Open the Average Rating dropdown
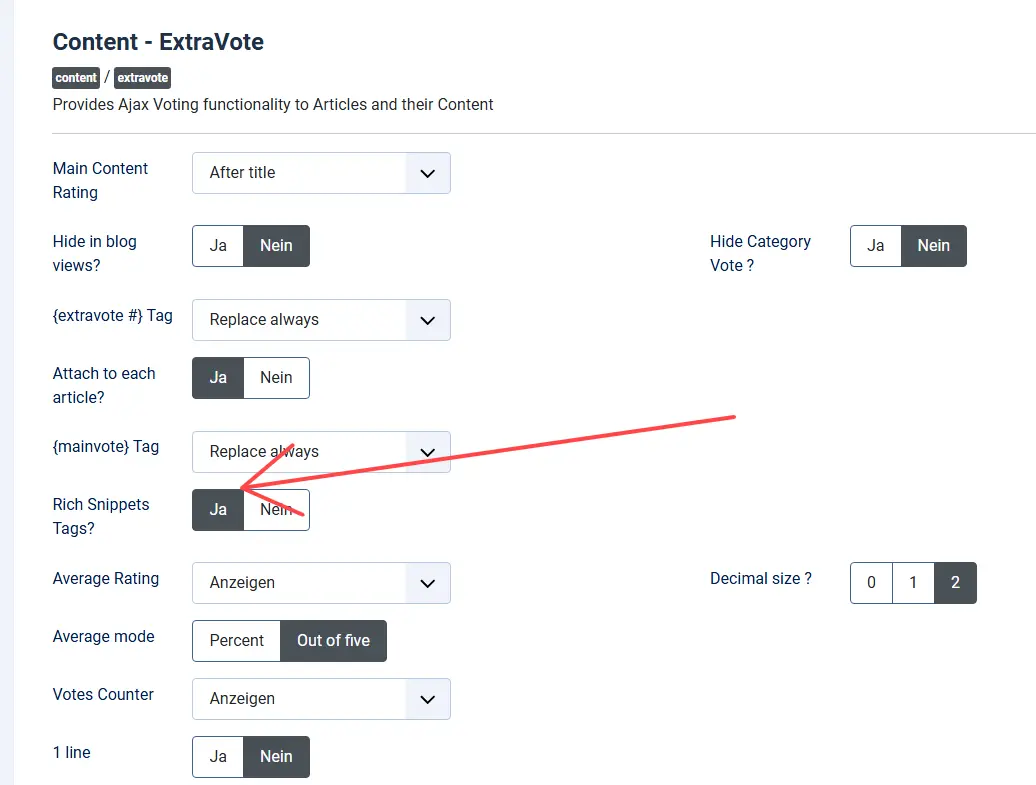This screenshot has height=785, width=1036. tap(321, 583)
